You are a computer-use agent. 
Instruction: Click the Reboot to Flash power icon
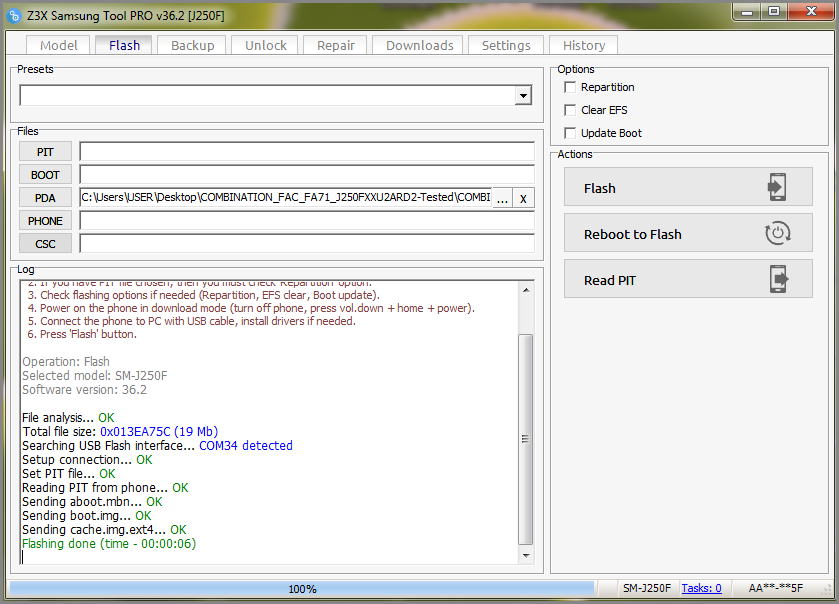point(777,233)
